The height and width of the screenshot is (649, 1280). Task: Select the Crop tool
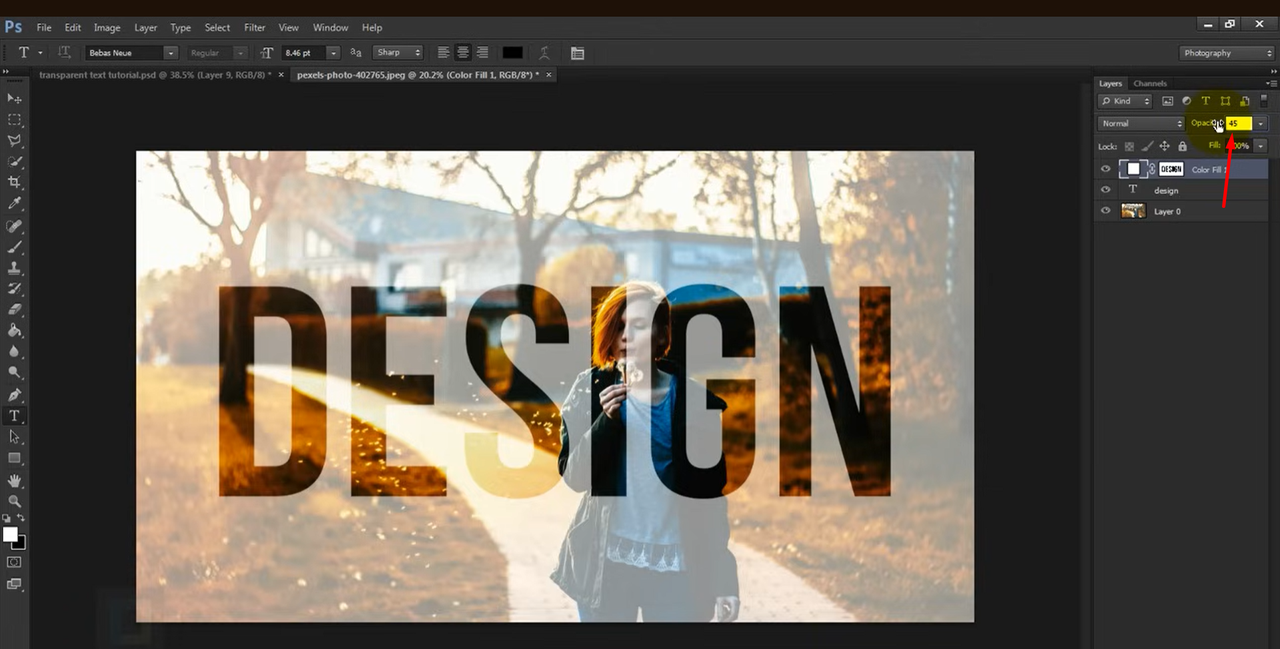coord(14,182)
